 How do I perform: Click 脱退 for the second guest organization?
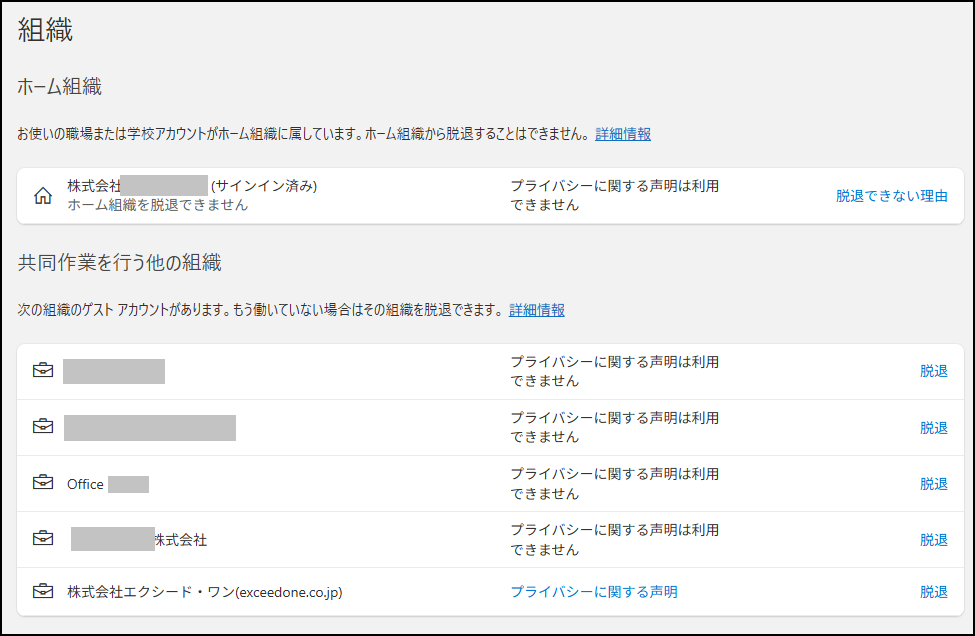pos(933,427)
